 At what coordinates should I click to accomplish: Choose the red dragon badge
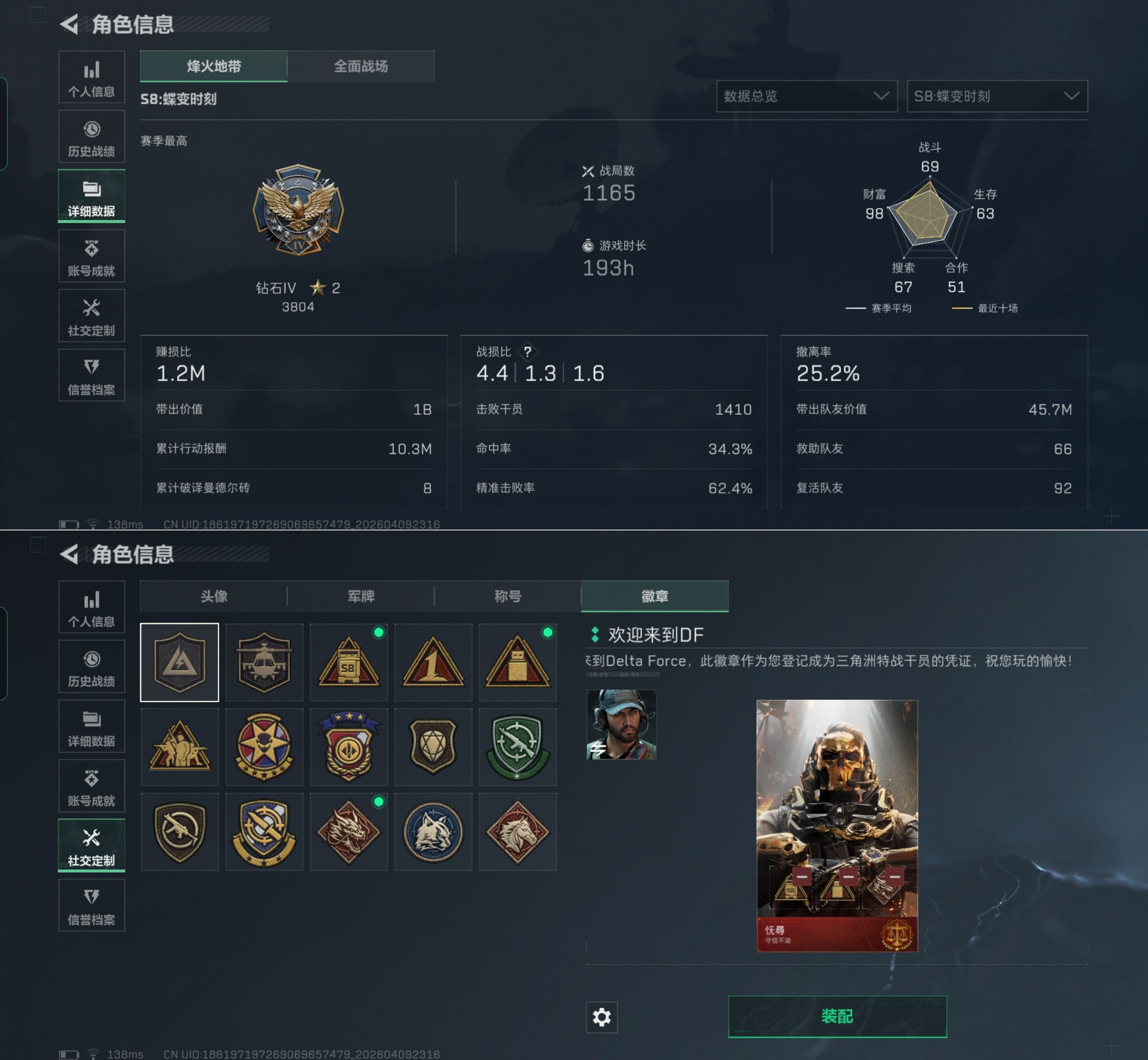[x=349, y=832]
